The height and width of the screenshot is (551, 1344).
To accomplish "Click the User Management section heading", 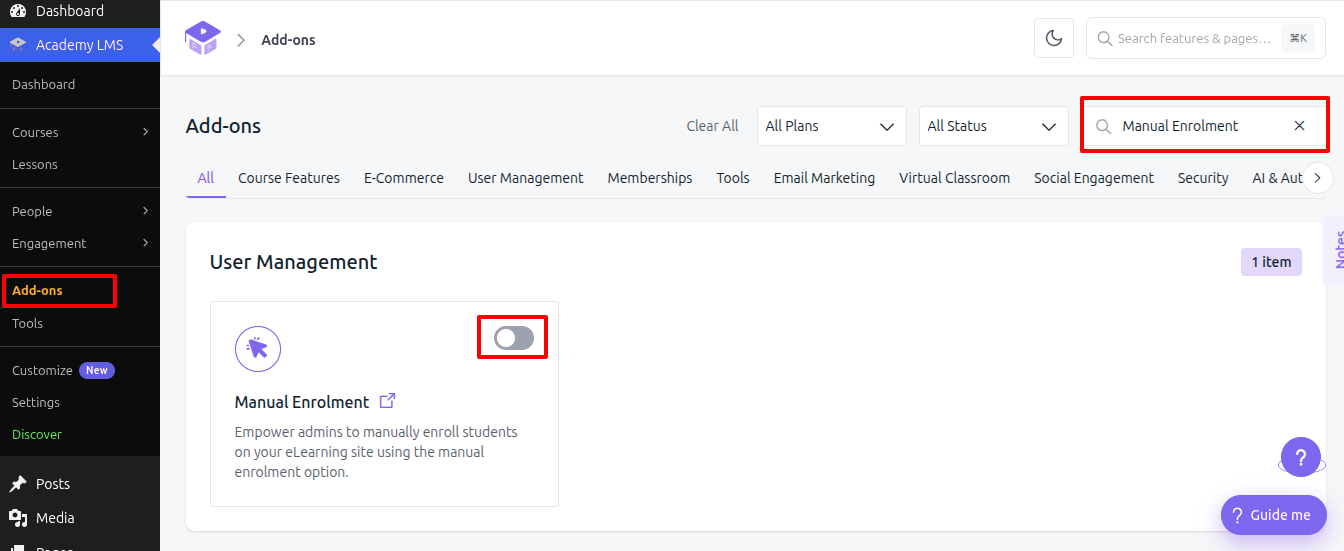I will [x=294, y=262].
